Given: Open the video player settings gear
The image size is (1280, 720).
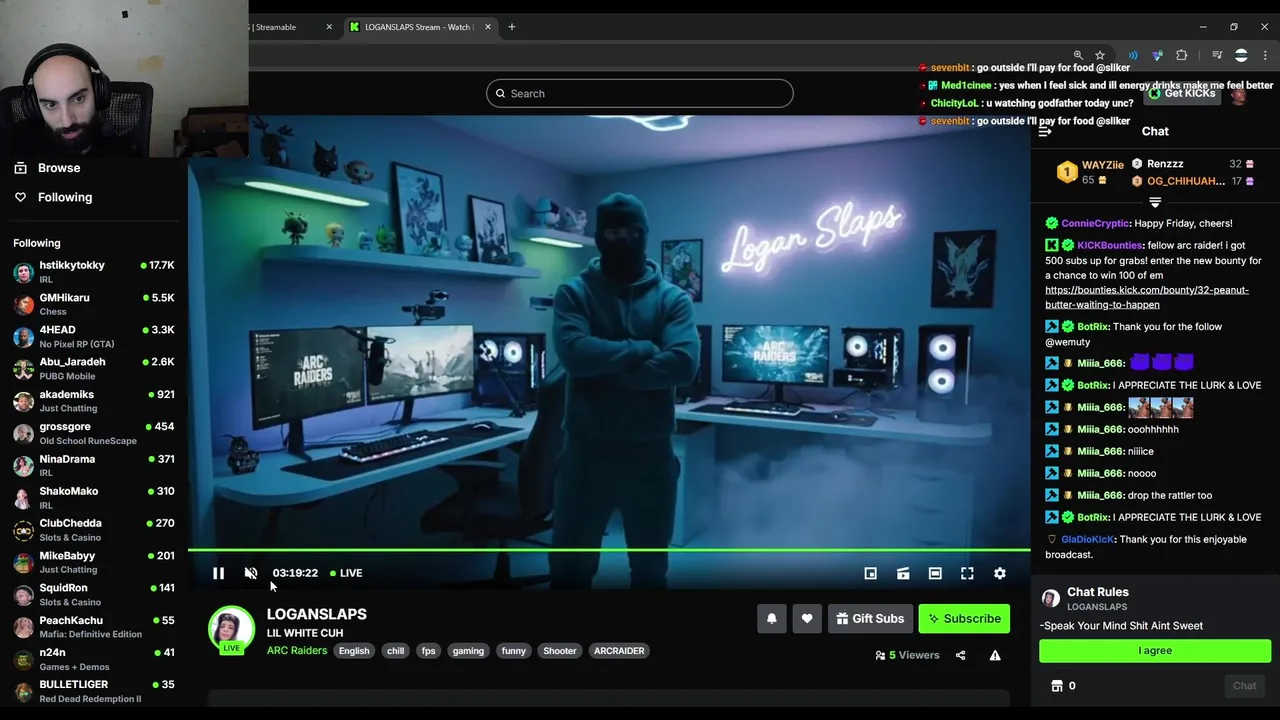Looking at the screenshot, I should [x=999, y=573].
